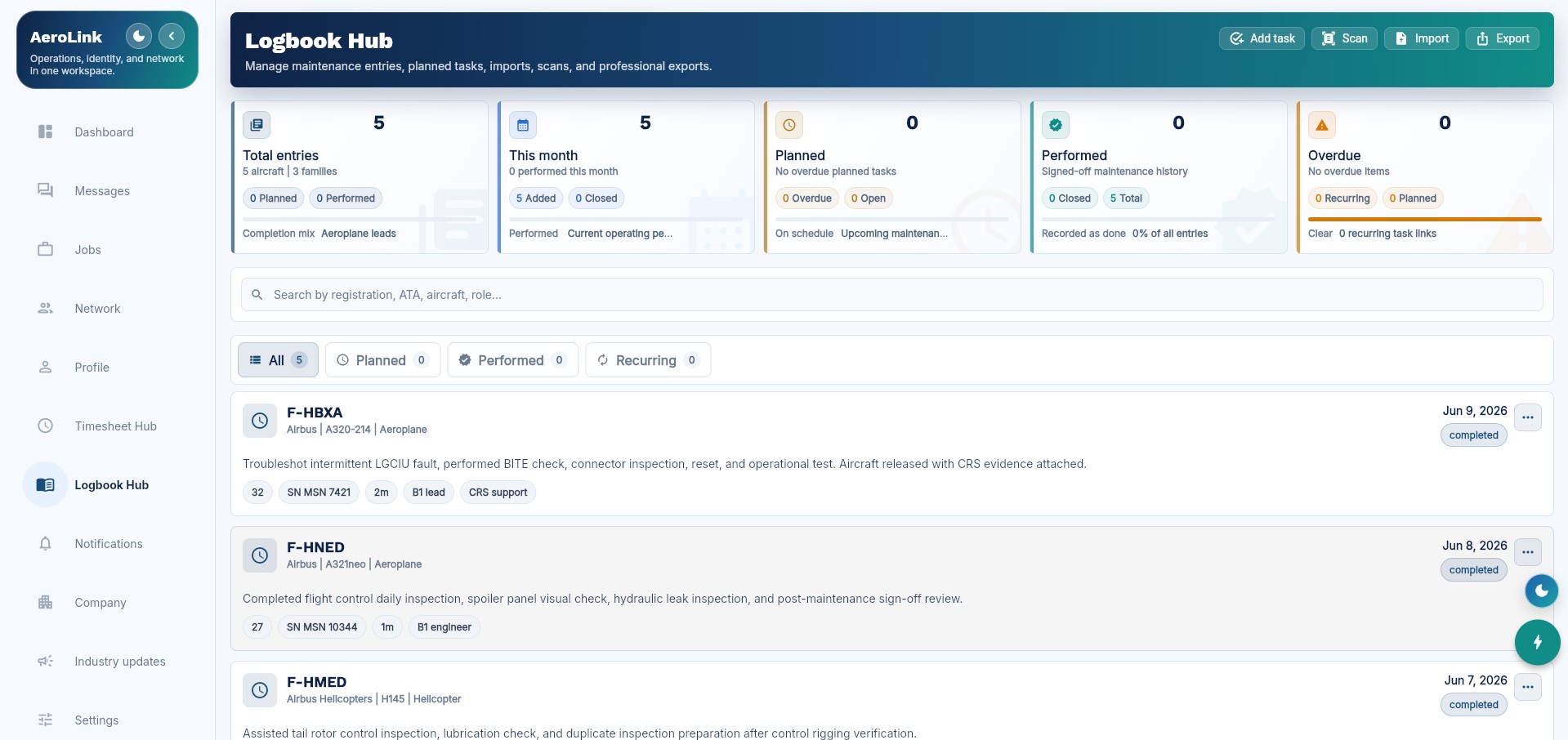1568x740 pixels.
Task: Go to Jobs in sidebar
Action: (87, 250)
